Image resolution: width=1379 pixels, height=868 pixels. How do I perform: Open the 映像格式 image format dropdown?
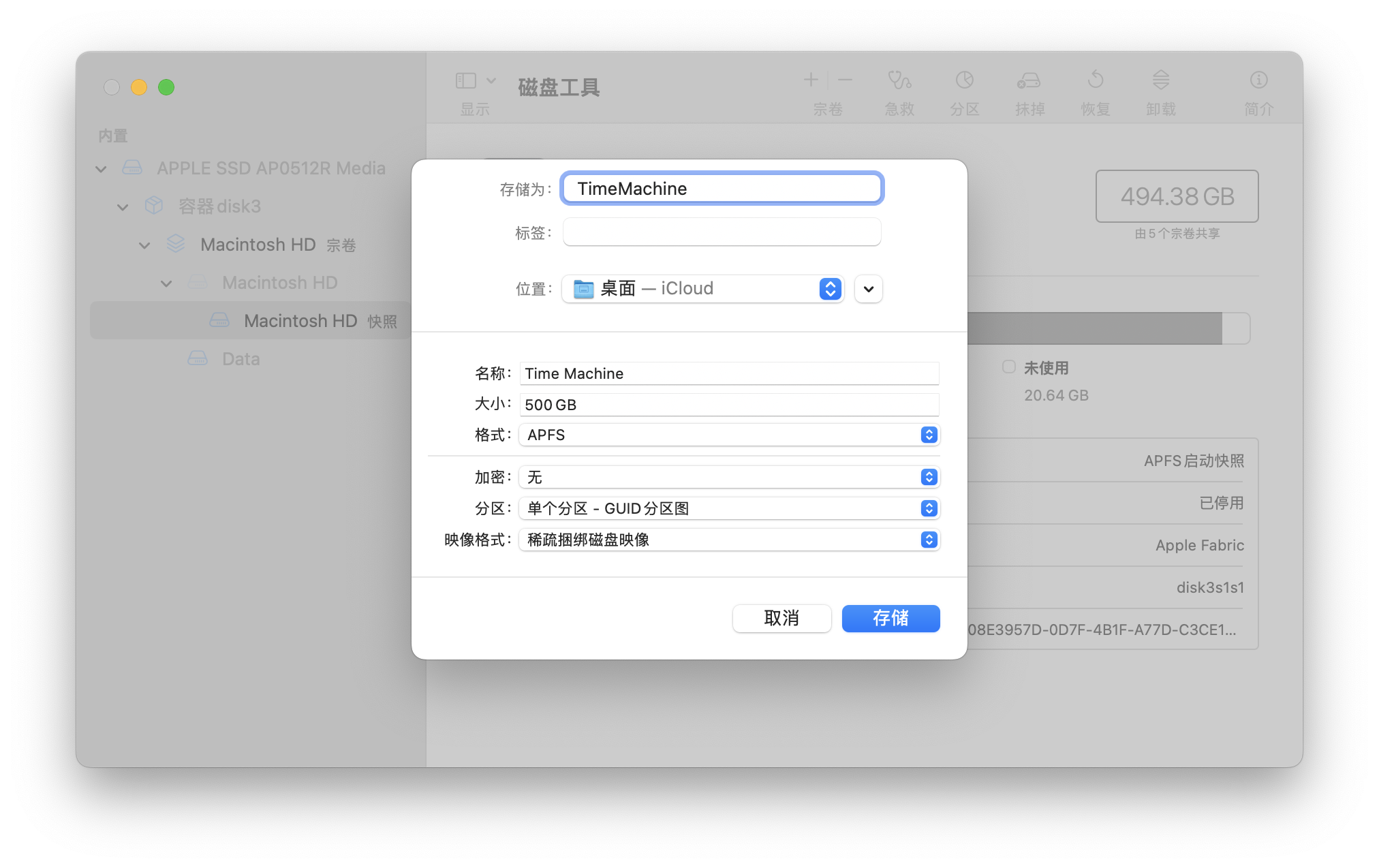pyautogui.click(x=729, y=540)
